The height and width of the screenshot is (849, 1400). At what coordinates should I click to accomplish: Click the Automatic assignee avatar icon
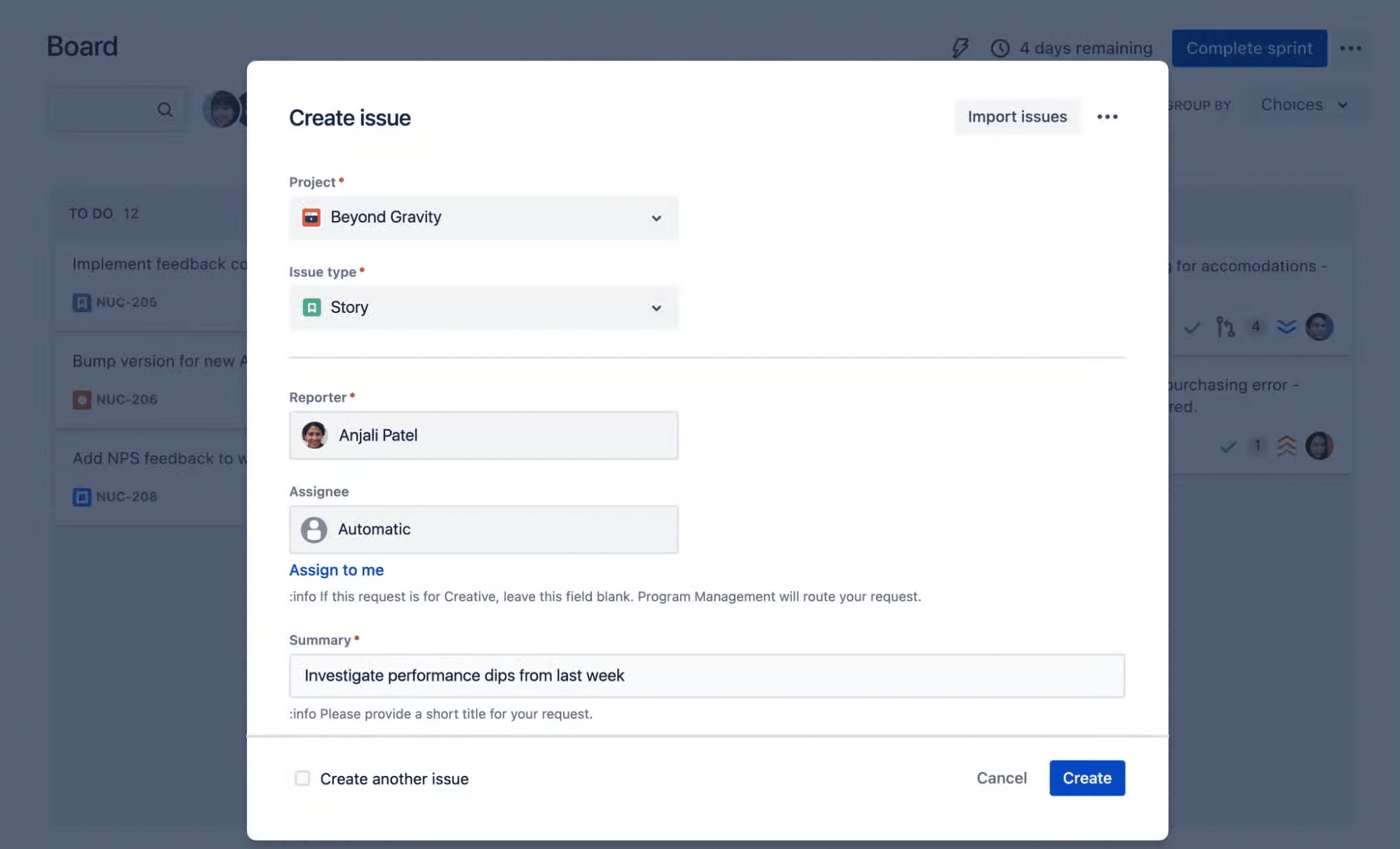(314, 530)
